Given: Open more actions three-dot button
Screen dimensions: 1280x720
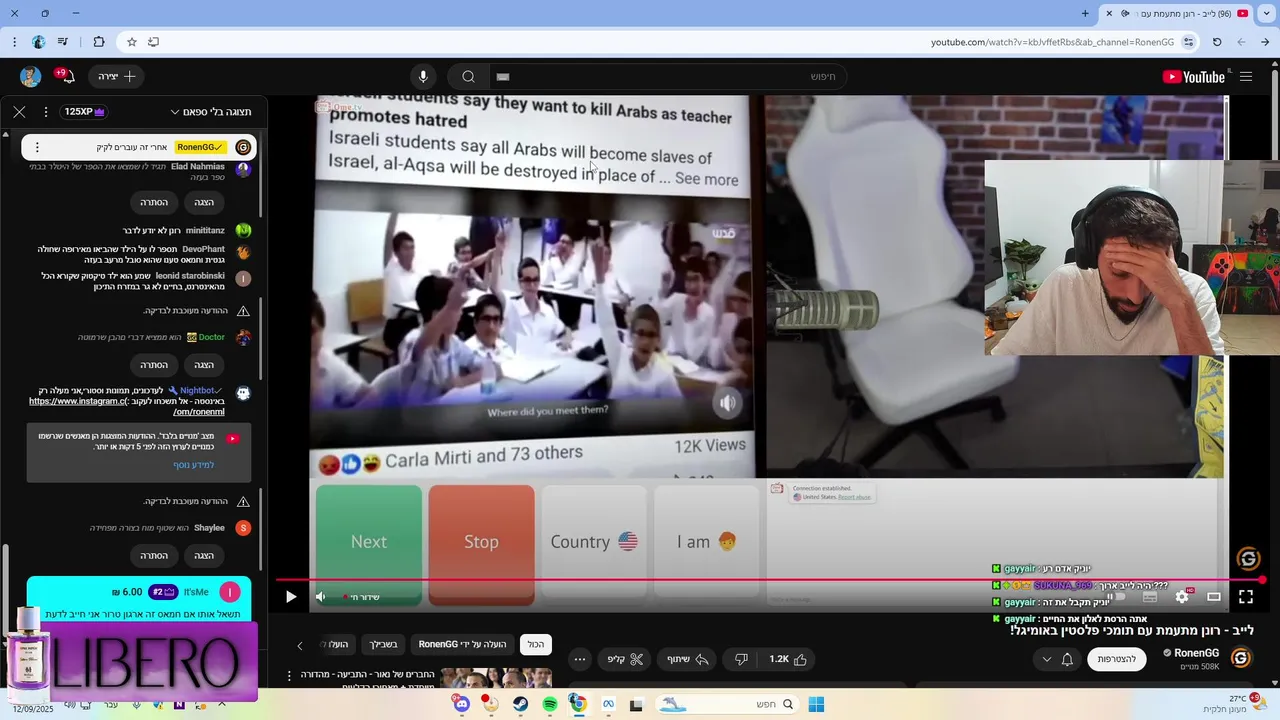Looking at the screenshot, I should [x=580, y=659].
